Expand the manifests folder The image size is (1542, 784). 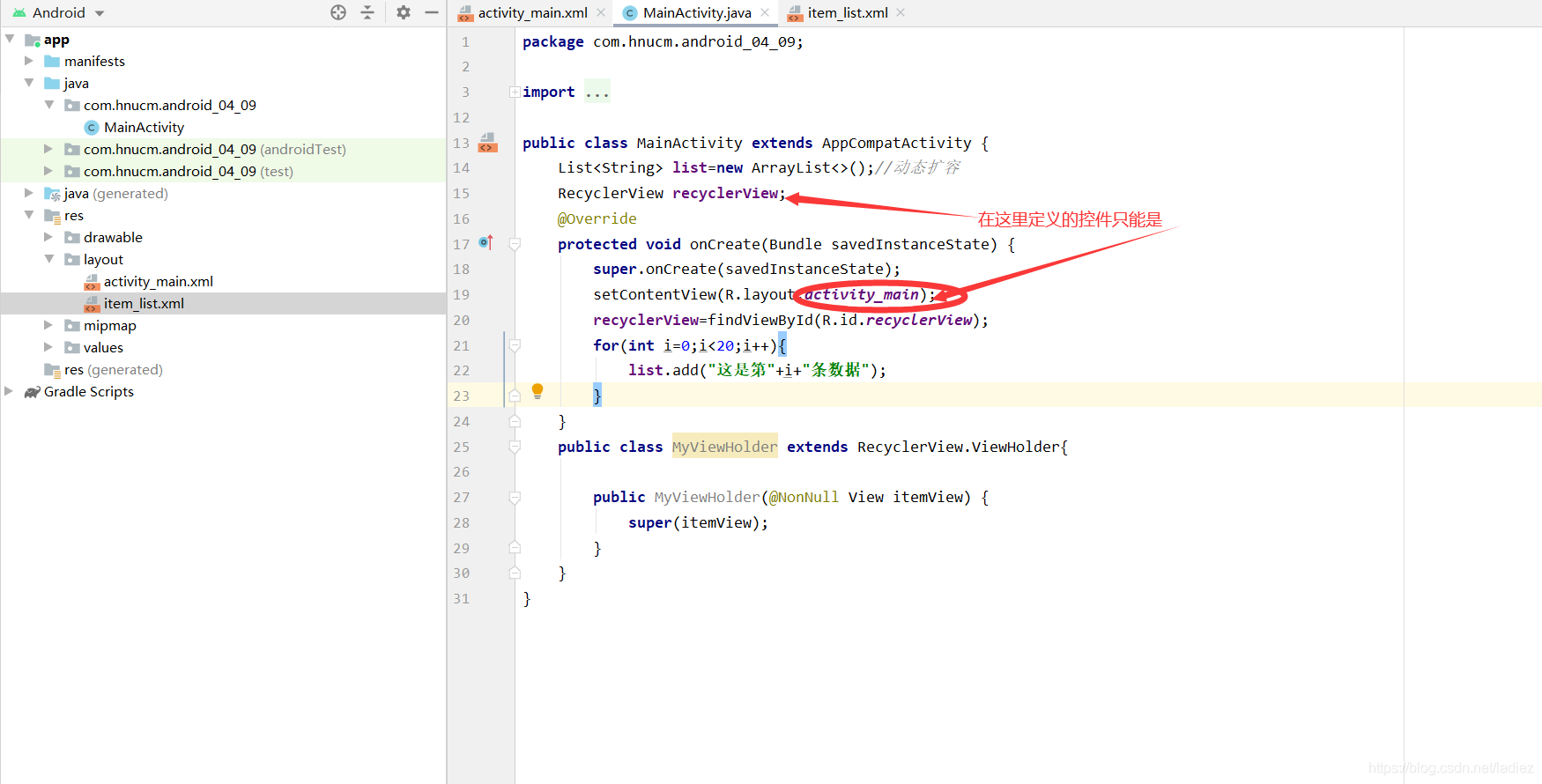pos(29,61)
